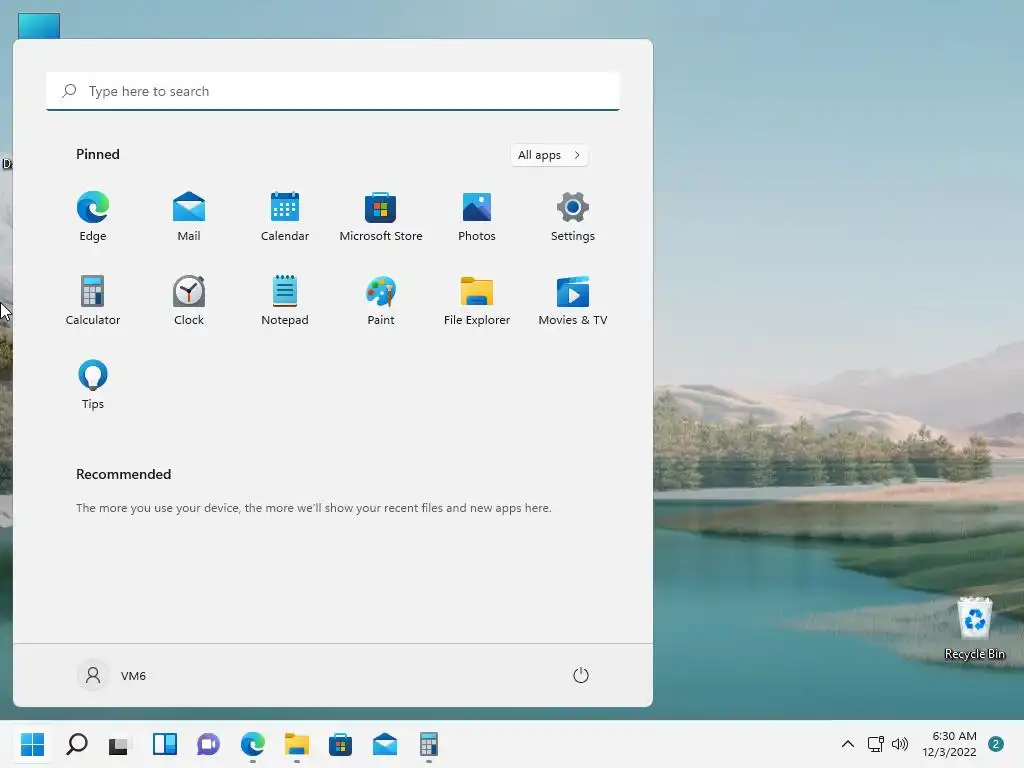This screenshot has height=768, width=1024.
Task: Open the clock showing 6:30 AM 12/3/2022
Action: tap(949, 744)
